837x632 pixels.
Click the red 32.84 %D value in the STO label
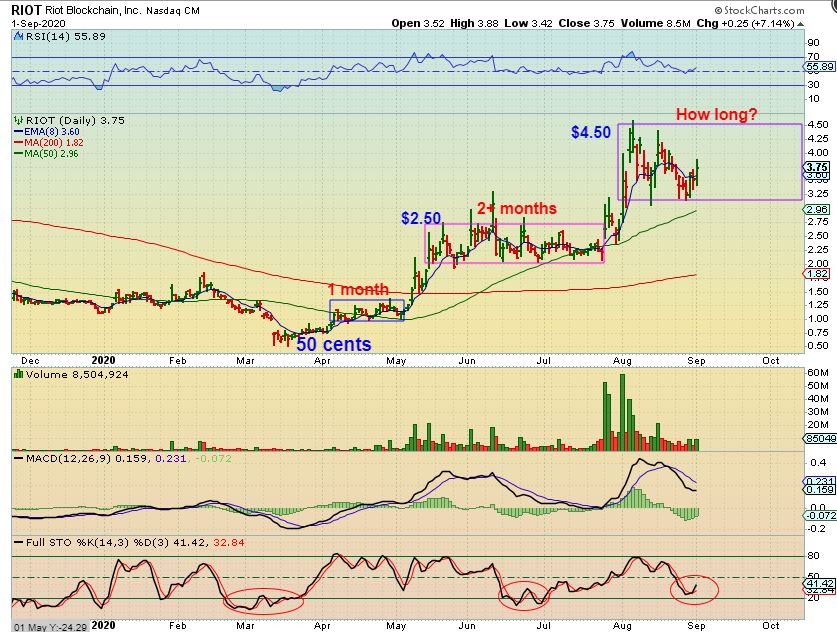pos(228,543)
